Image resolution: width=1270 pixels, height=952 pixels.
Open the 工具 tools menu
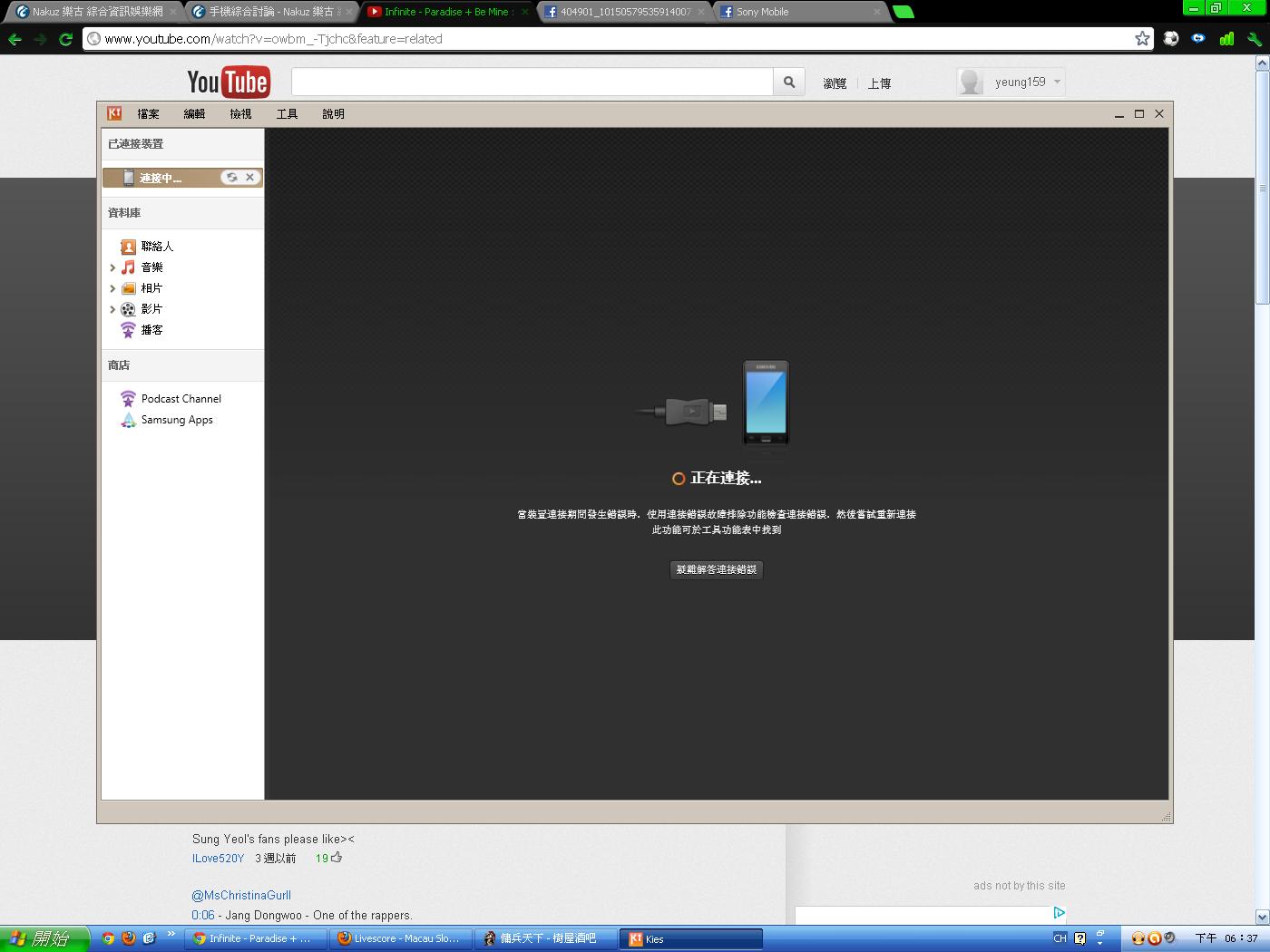click(x=287, y=114)
